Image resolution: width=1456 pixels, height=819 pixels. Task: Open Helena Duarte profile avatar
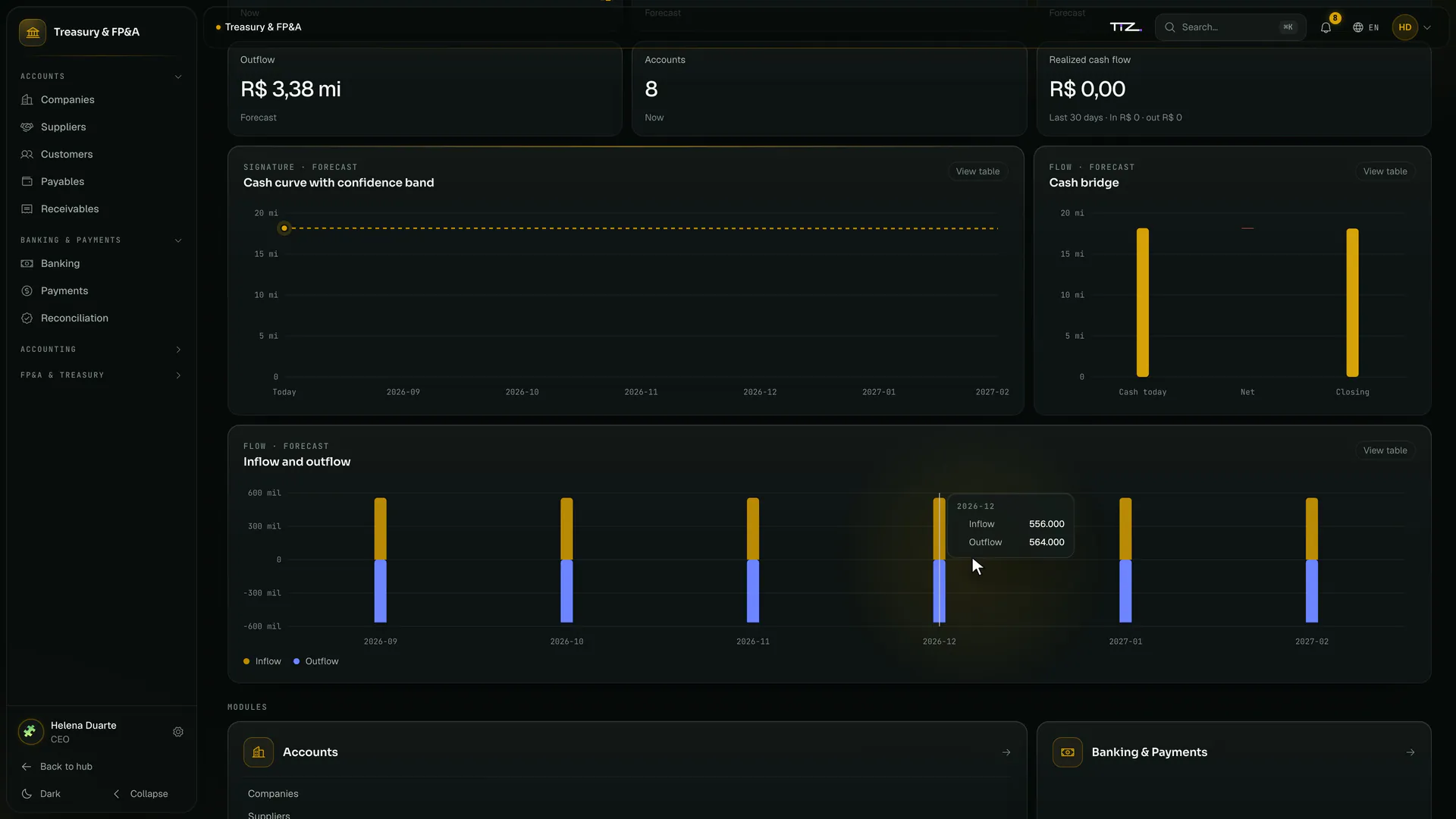tap(30, 732)
